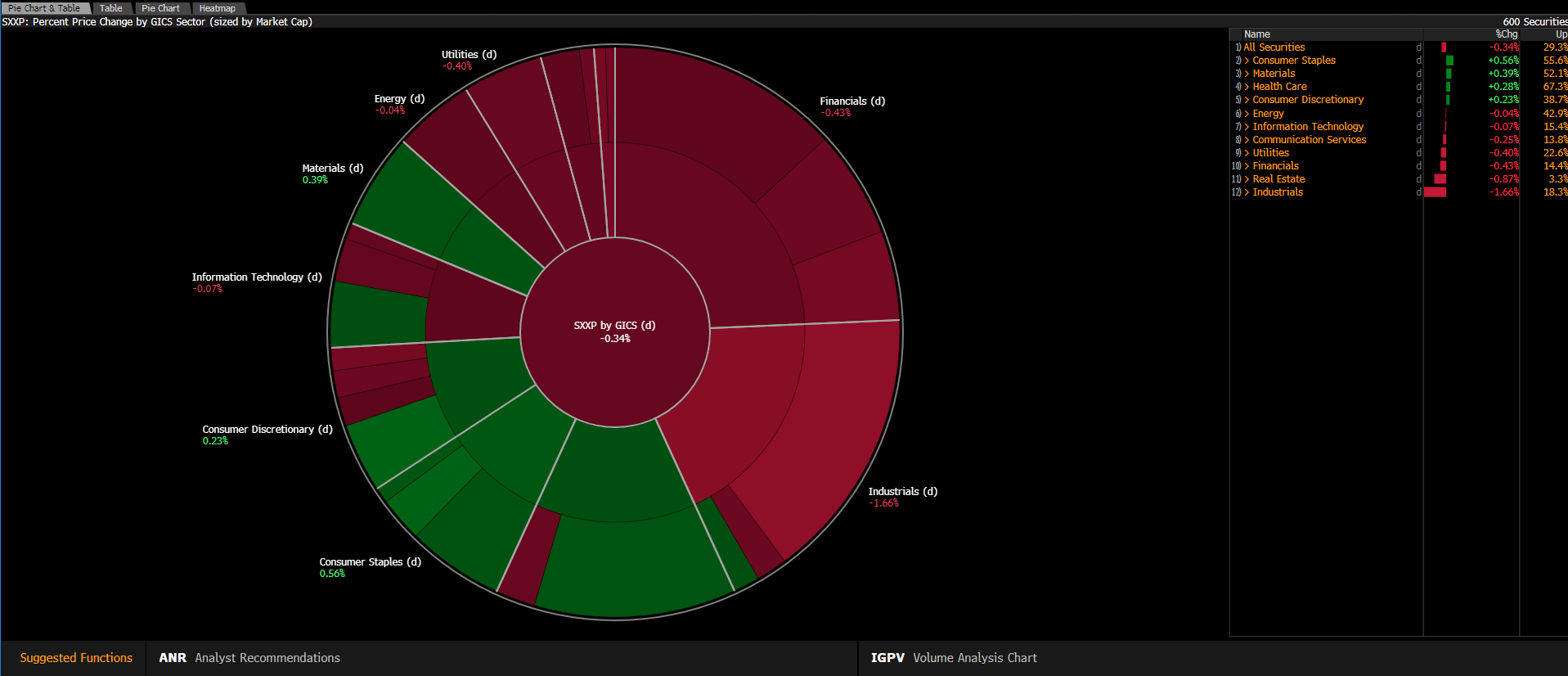Click the -0.87% value in the table

[1504, 179]
